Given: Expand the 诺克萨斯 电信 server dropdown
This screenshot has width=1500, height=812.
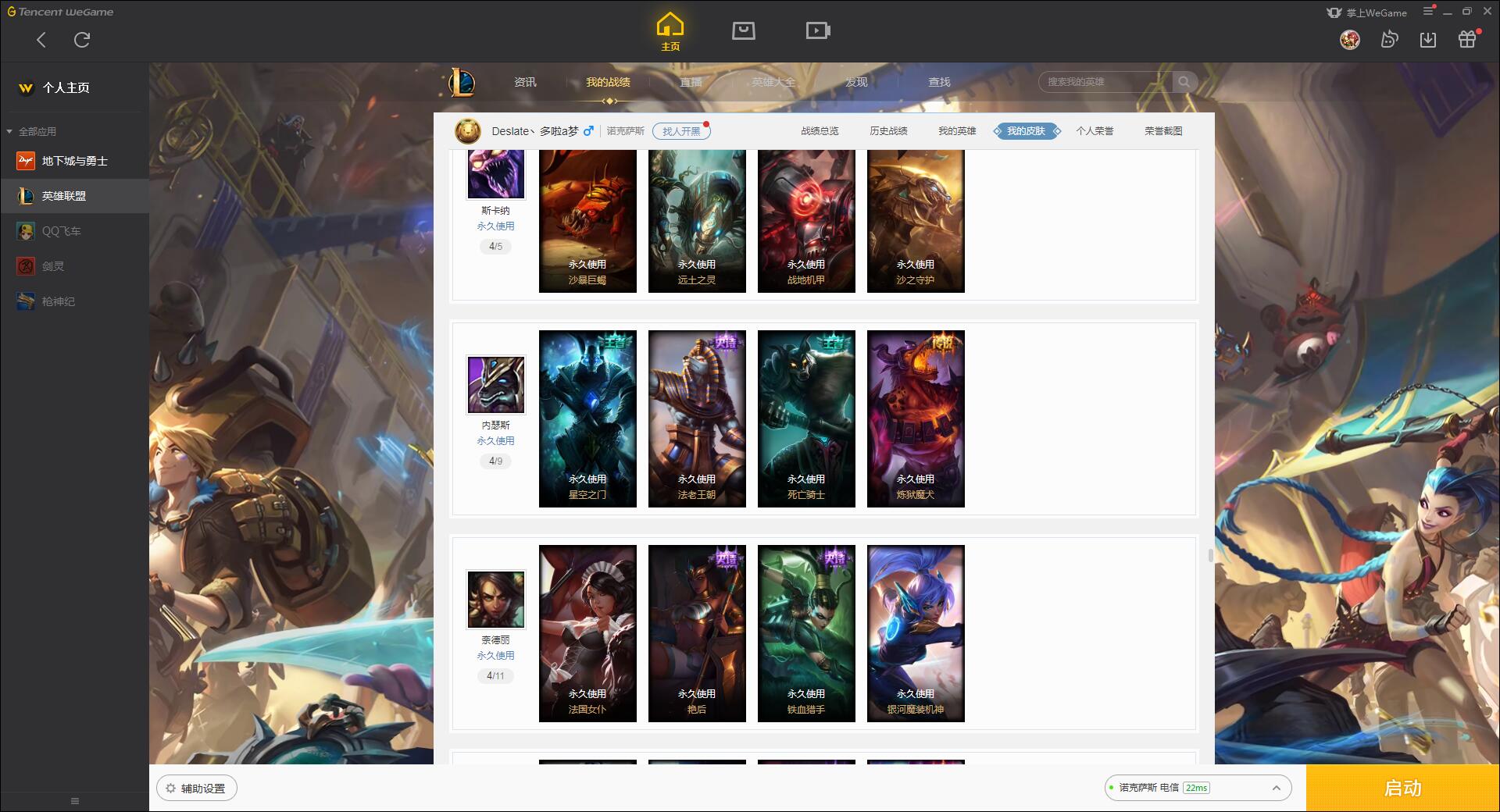Looking at the screenshot, I should coord(1197,788).
